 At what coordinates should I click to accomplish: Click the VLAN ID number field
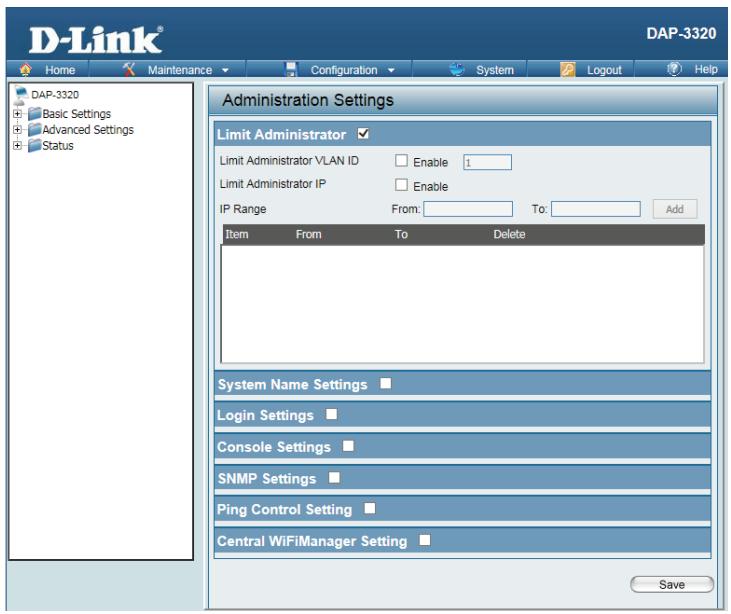pos(487,162)
